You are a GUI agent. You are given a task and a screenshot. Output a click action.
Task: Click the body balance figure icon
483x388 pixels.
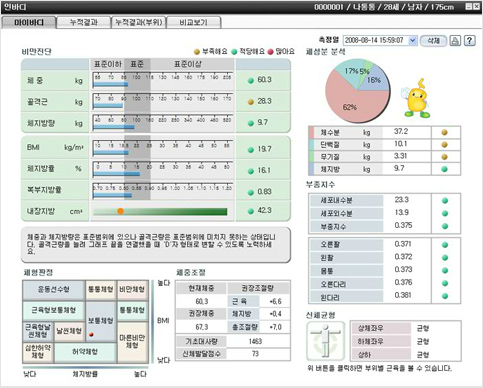click(x=326, y=341)
